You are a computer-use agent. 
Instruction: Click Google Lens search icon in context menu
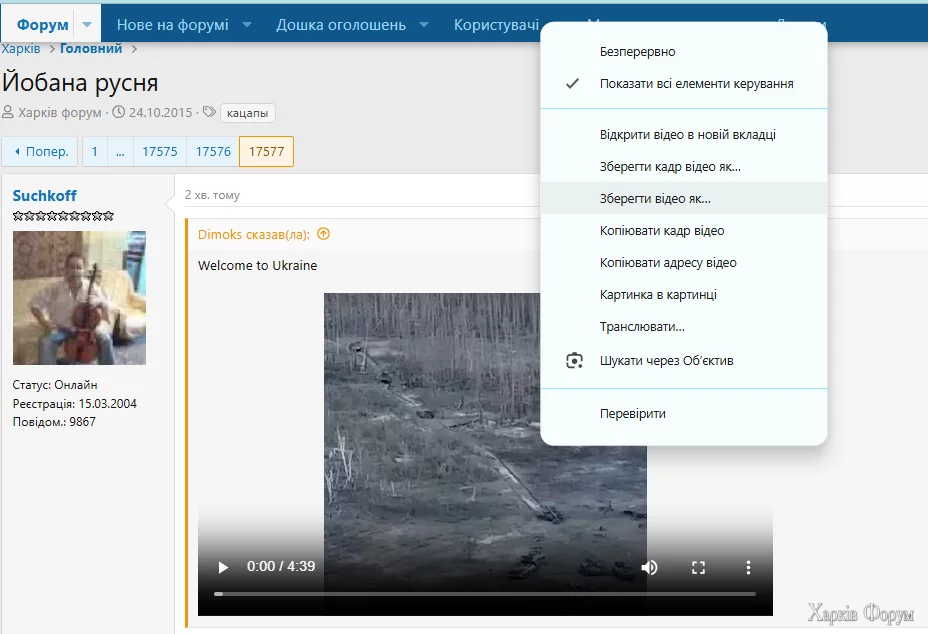(574, 360)
